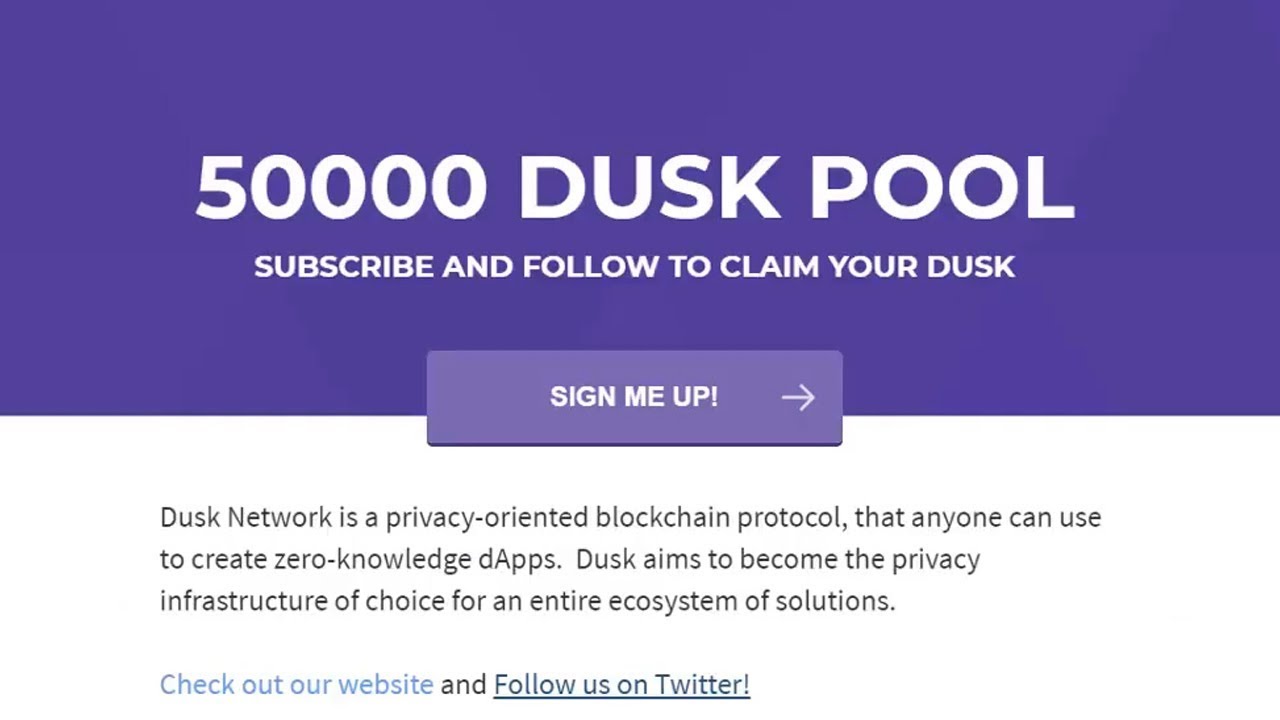Click the SIGN ME UP! button
Screen dimensions: 1280x720
pos(634,397)
